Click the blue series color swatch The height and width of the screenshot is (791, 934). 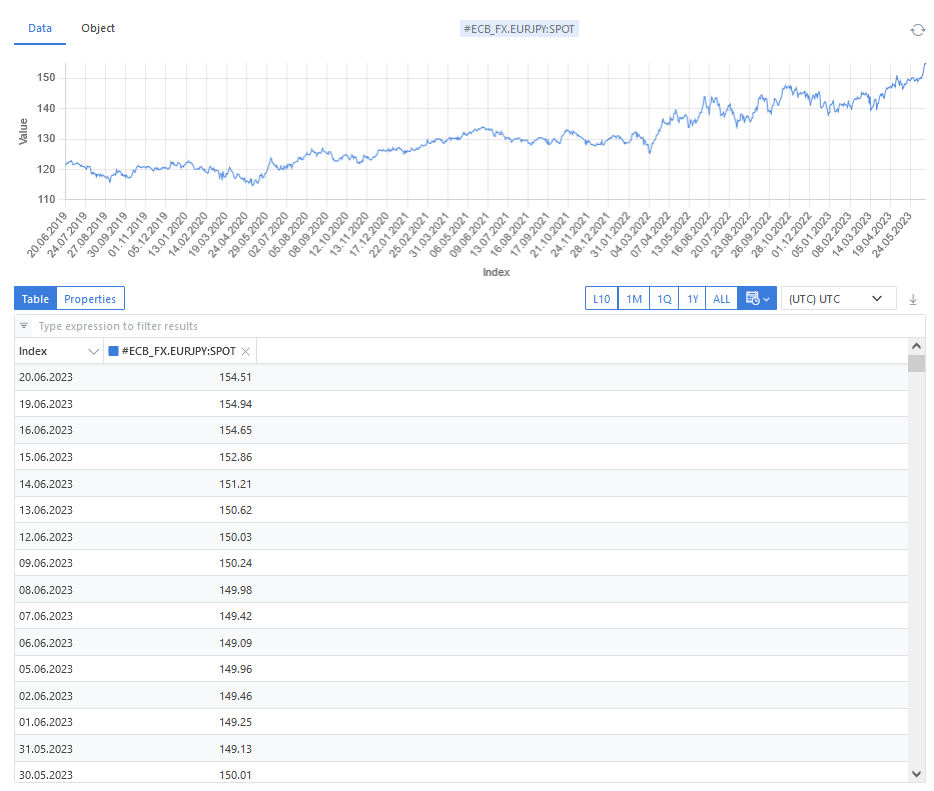[113, 351]
